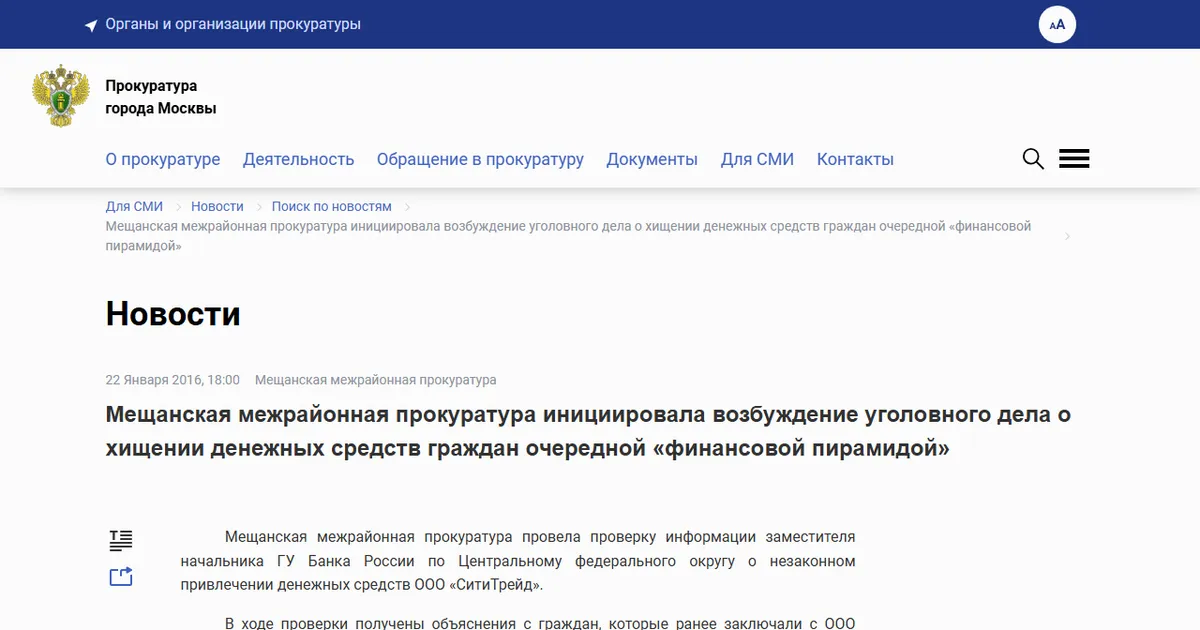Click the date '22 Января 2016, 18:00'

[x=173, y=380]
